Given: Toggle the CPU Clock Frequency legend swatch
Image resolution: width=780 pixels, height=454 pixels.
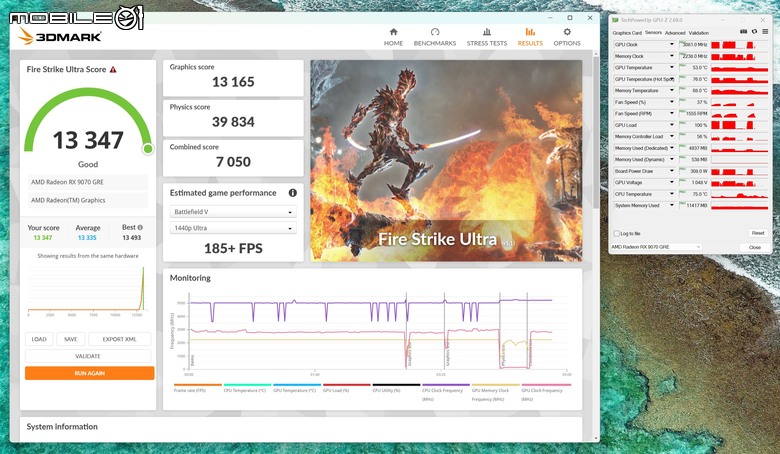Looking at the screenshot, I should click(446, 384).
